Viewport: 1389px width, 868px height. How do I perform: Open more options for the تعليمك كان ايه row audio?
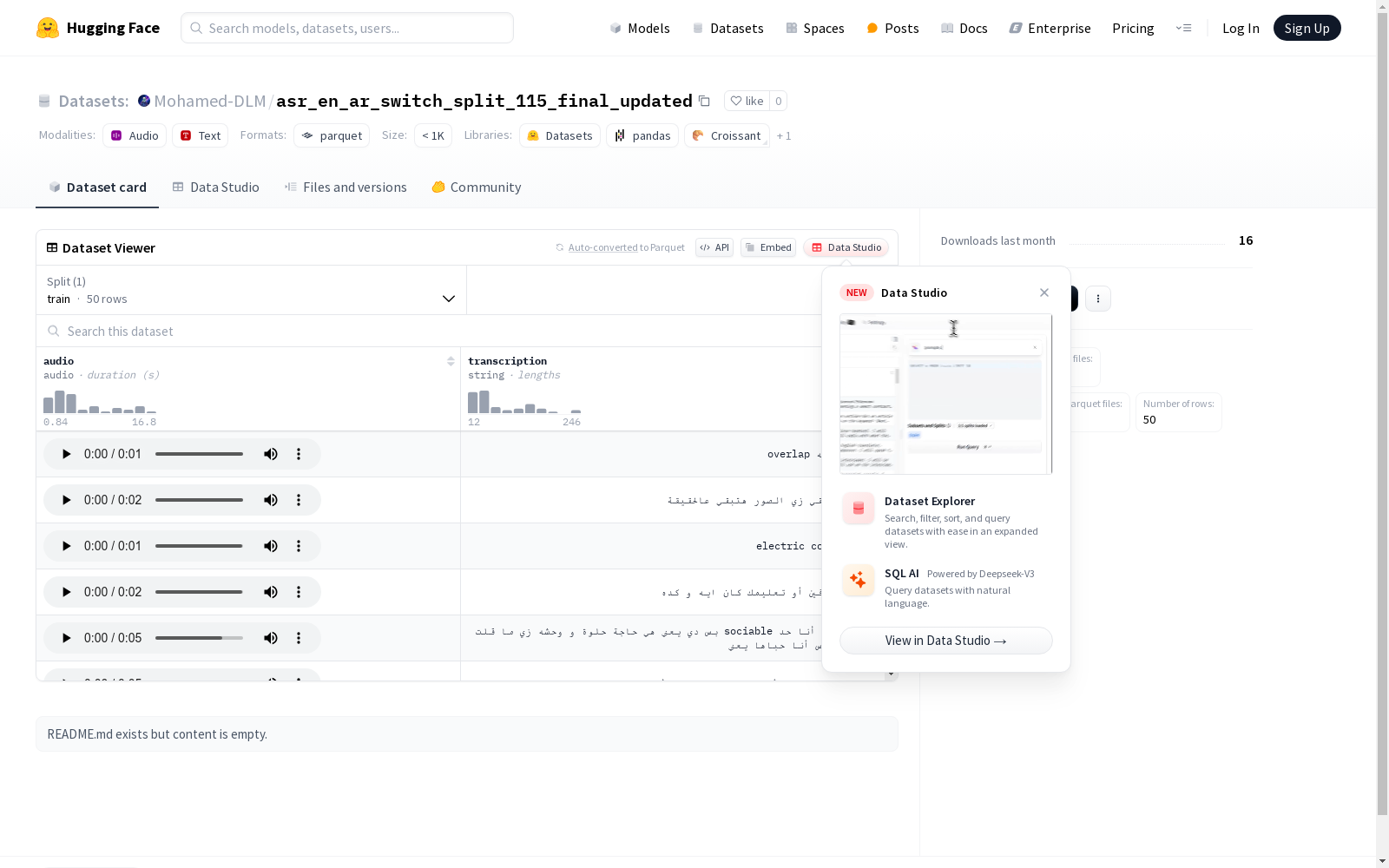pos(299,592)
